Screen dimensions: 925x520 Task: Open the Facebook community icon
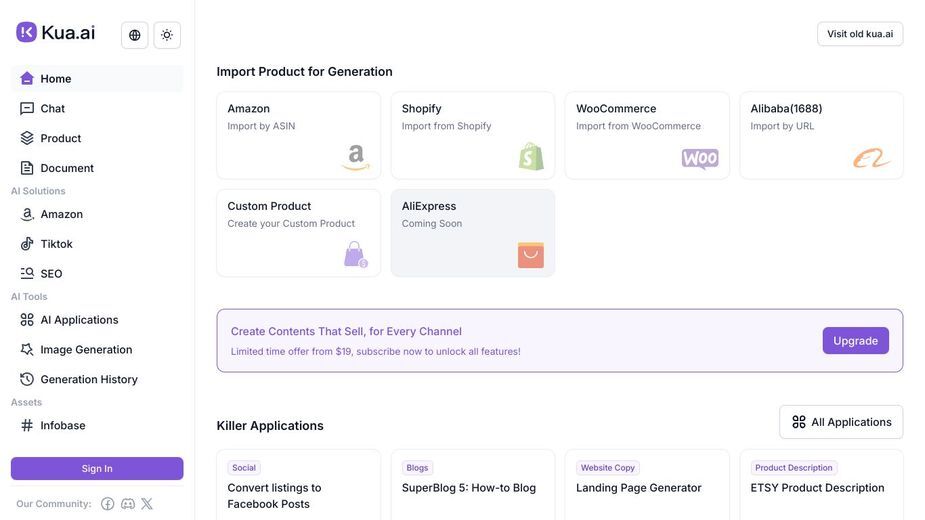click(107, 503)
